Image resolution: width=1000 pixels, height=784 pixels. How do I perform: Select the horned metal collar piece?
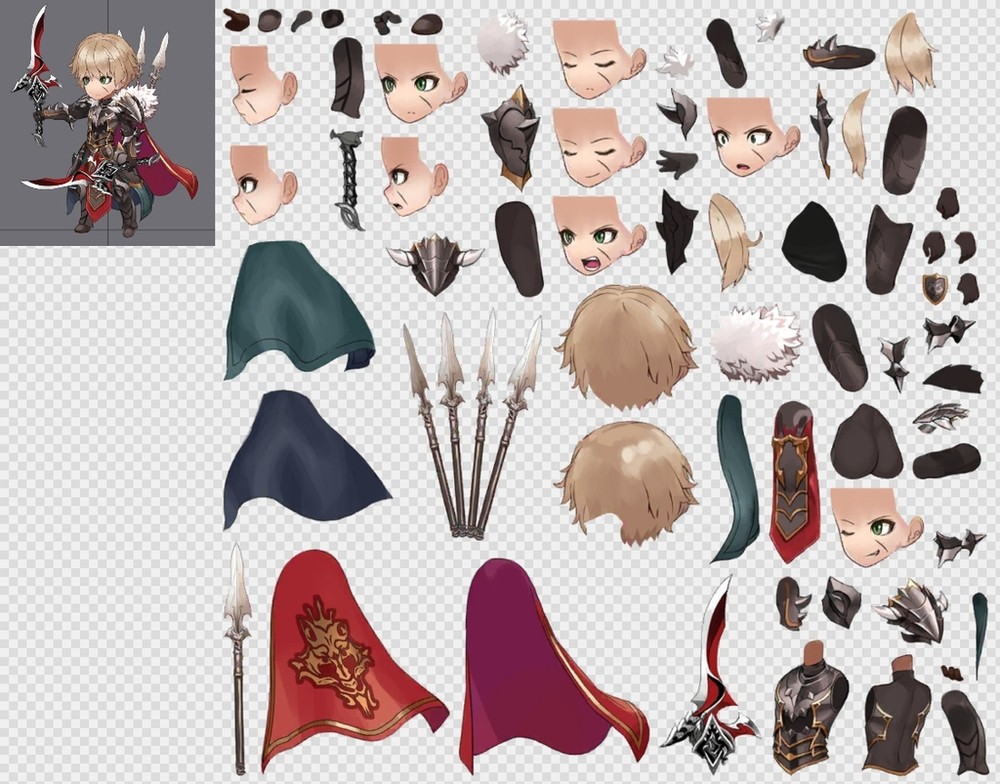pos(435,262)
